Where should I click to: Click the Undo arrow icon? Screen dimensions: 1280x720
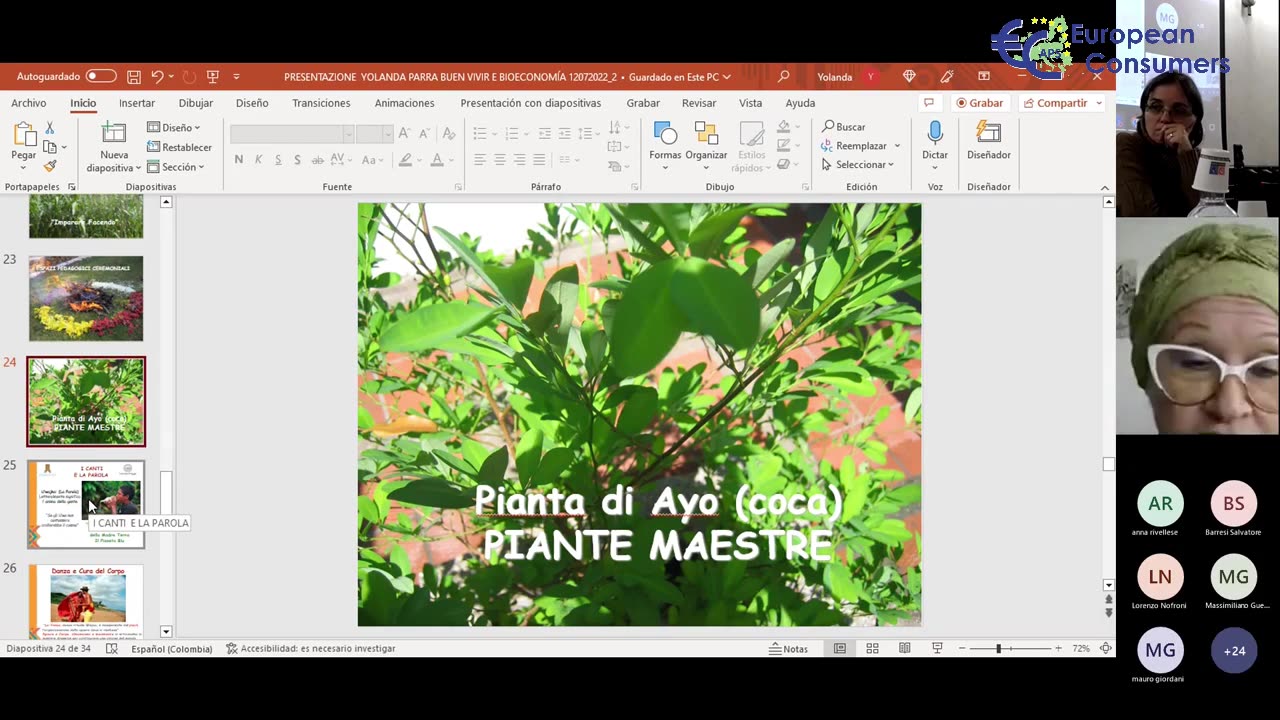click(157, 76)
